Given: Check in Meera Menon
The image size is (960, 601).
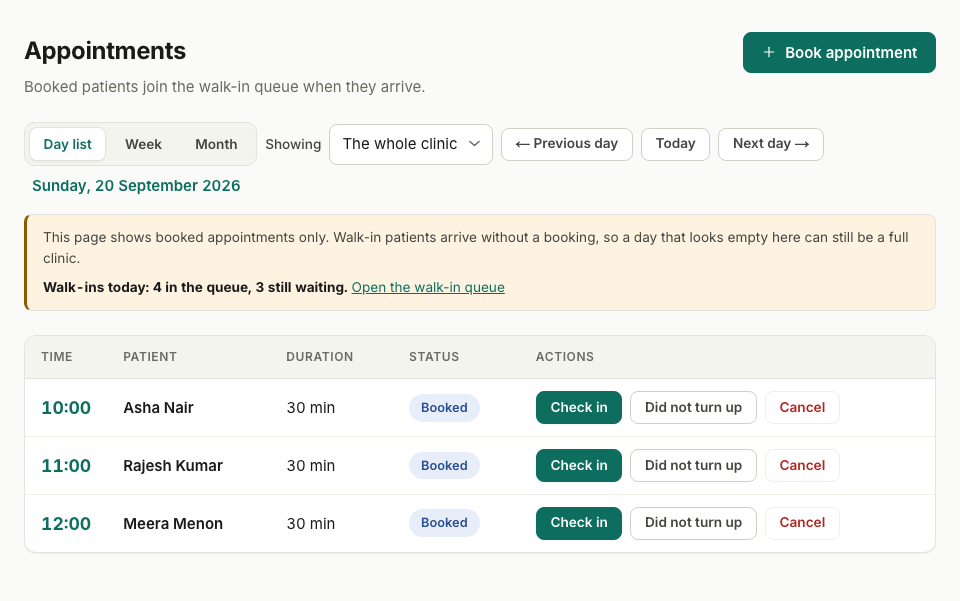Looking at the screenshot, I should 579,523.
